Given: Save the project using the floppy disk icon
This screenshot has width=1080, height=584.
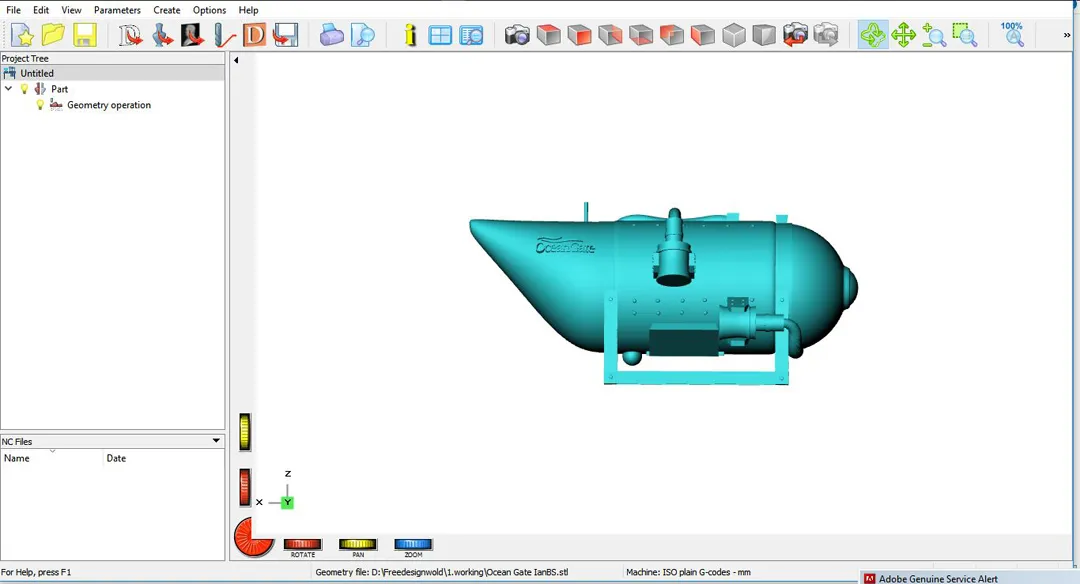Looking at the screenshot, I should 85,34.
